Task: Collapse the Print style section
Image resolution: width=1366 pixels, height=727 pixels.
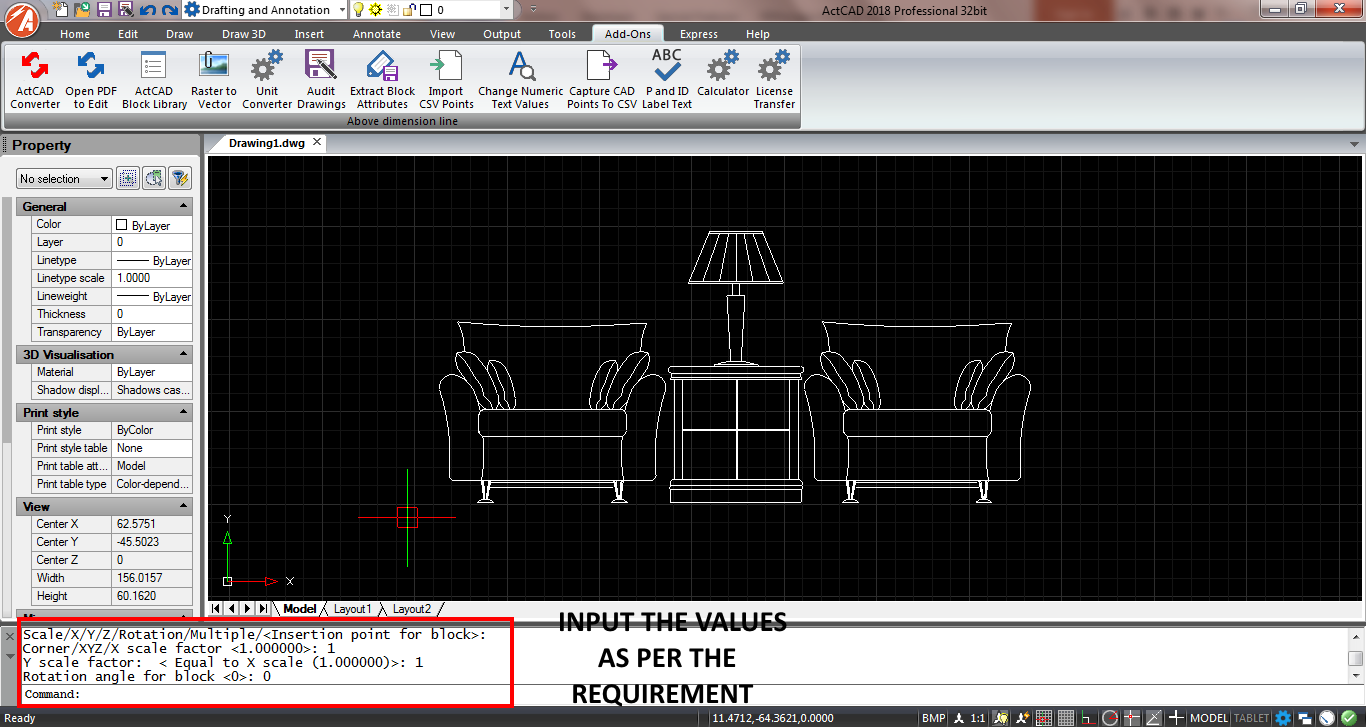Action: click(181, 411)
